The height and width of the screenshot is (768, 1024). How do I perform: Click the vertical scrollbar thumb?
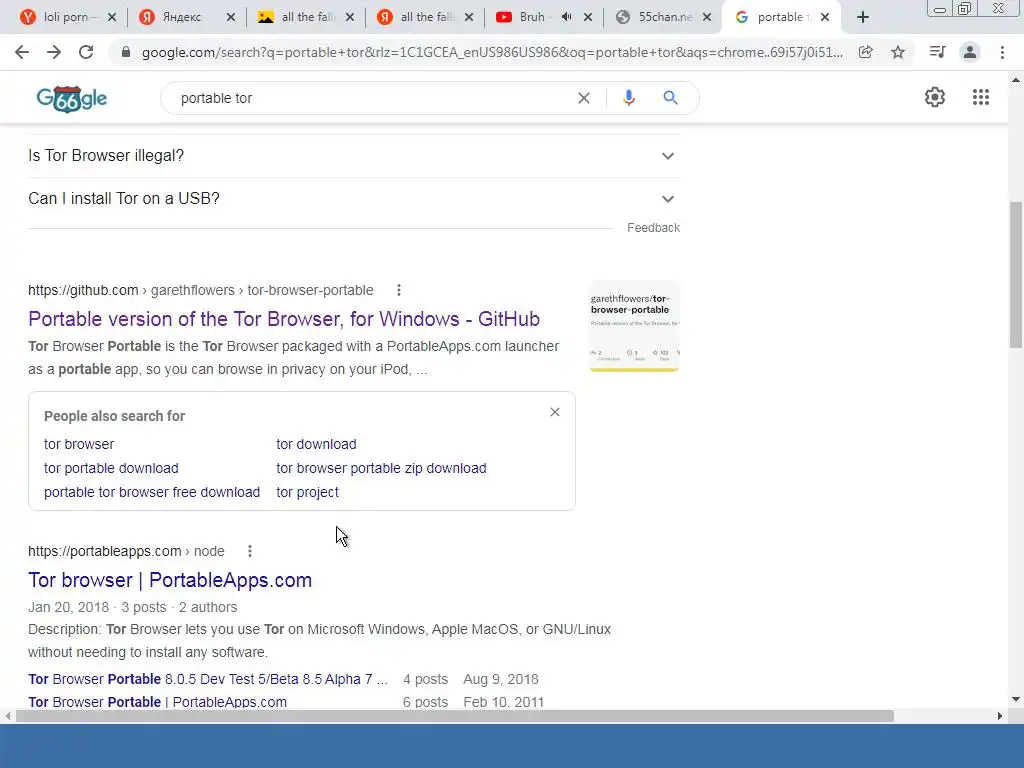tap(1016, 274)
